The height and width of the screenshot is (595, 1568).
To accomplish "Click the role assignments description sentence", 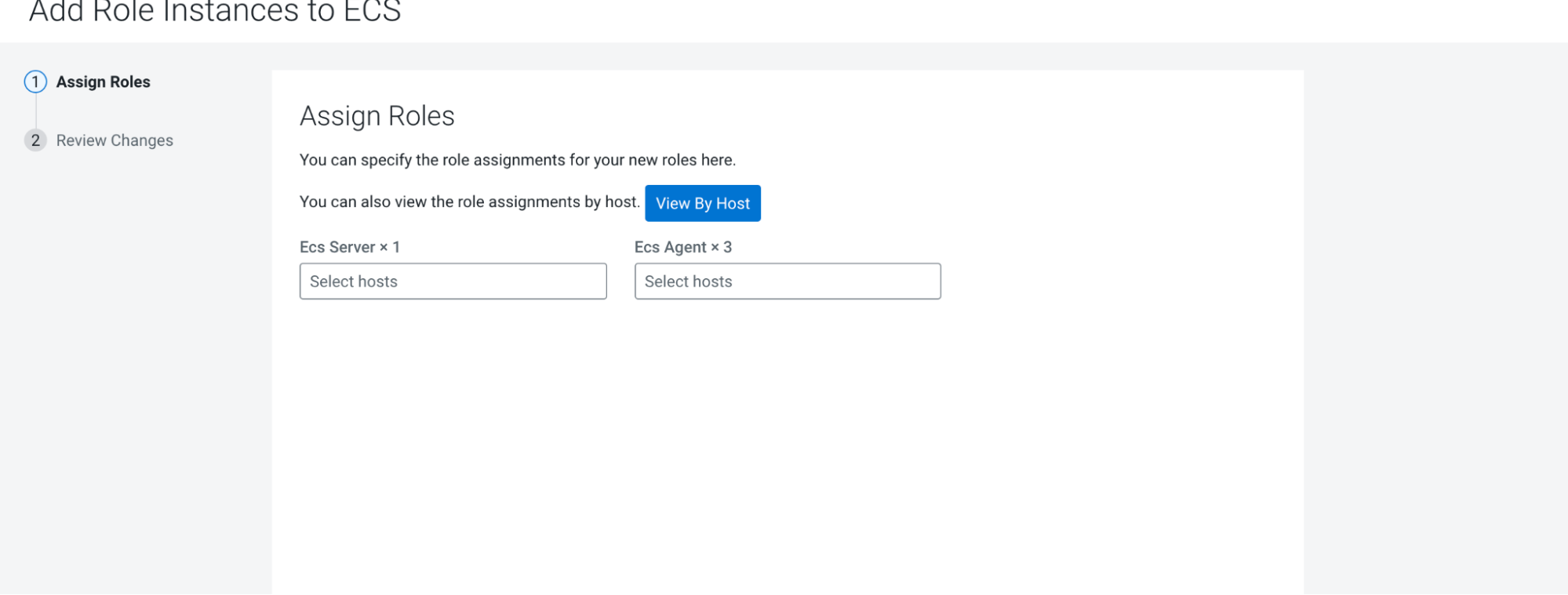I will click(517, 160).
